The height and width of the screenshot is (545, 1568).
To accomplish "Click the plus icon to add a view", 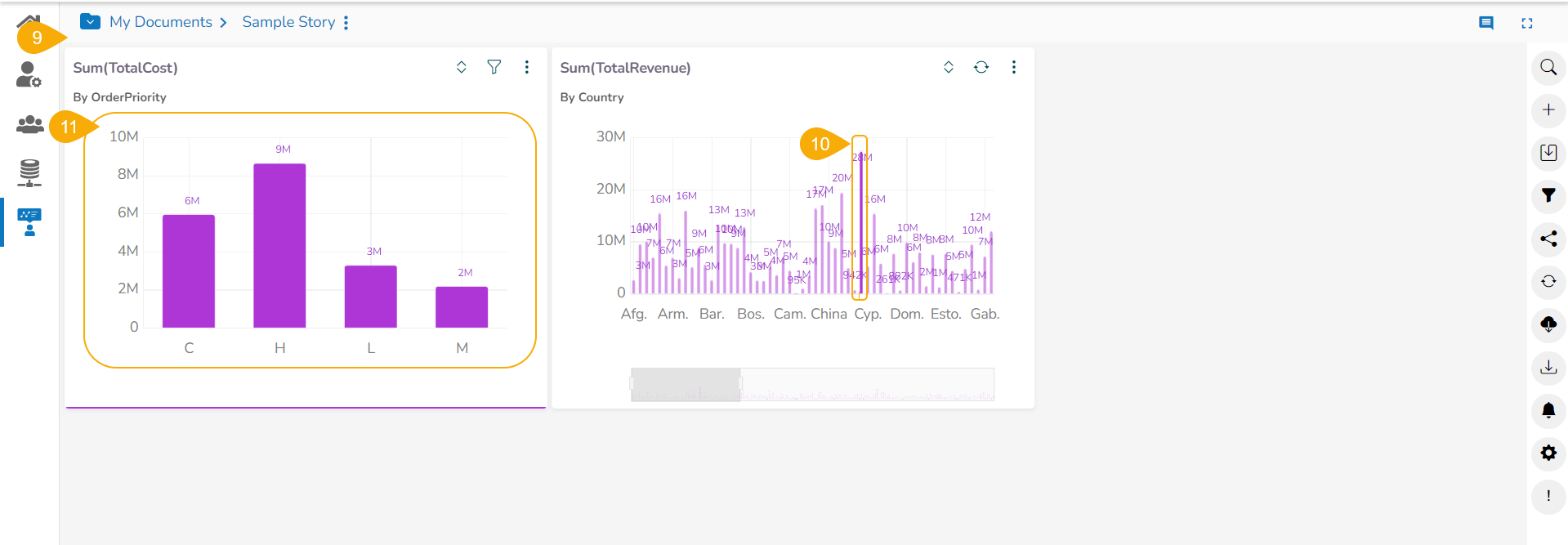I will click(1548, 109).
